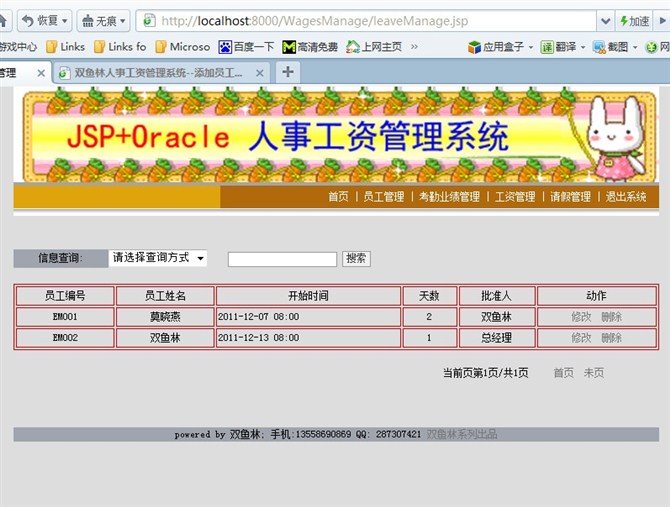Go to 首页 in navigation menu
Viewport: 670px width, 507px height.
338,196
